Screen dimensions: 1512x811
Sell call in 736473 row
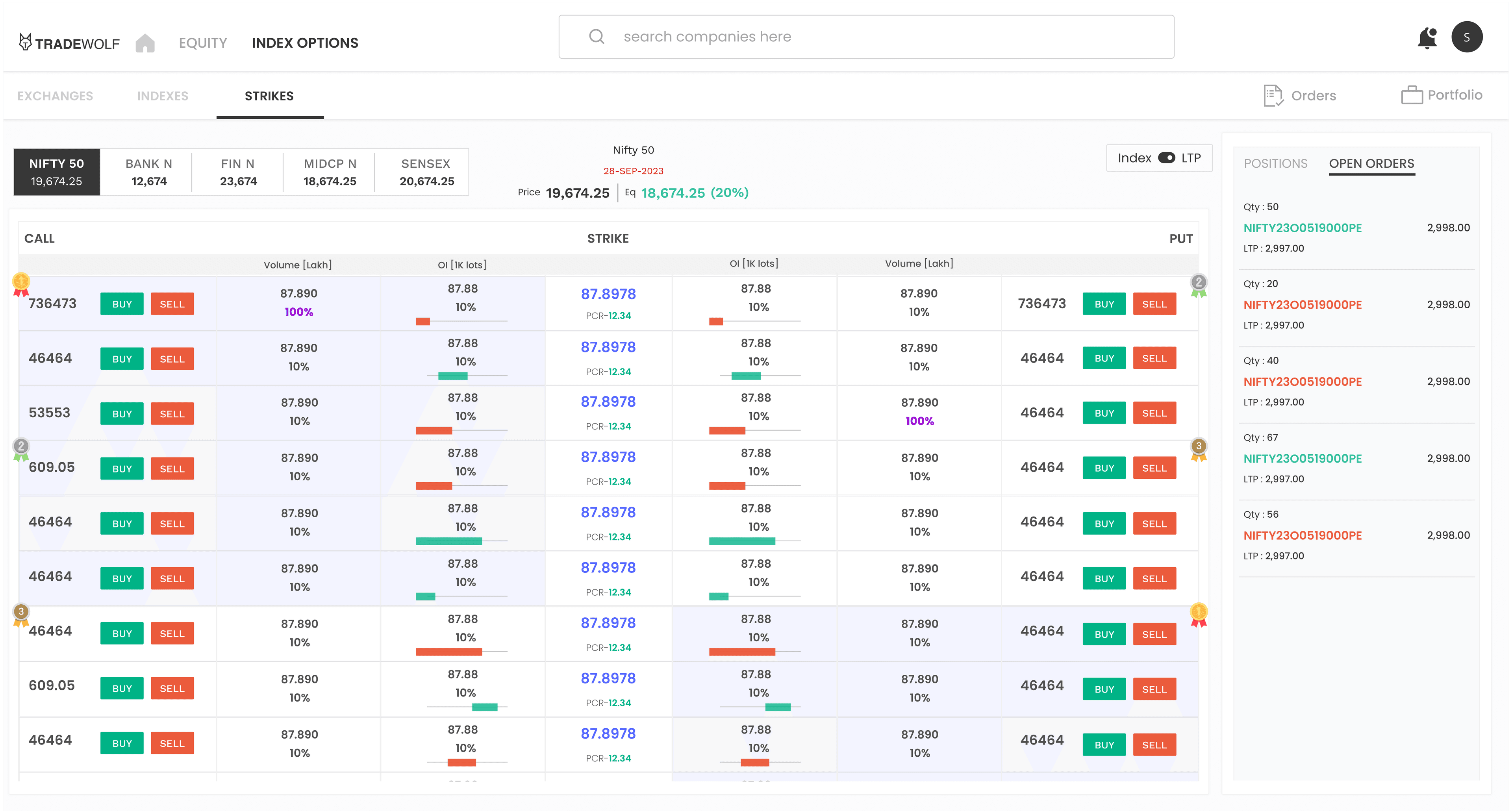(x=172, y=304)
